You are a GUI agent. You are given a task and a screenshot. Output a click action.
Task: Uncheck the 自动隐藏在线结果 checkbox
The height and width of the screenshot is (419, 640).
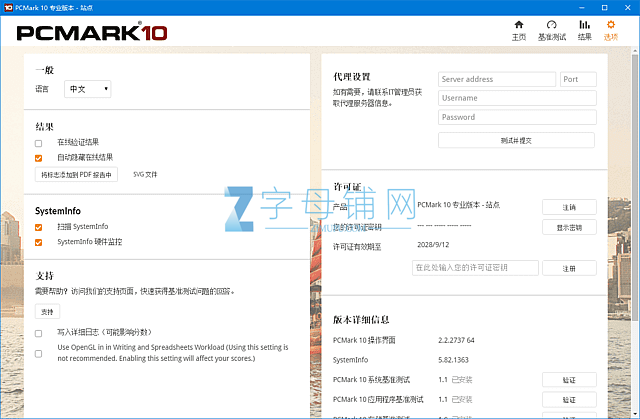point(38,158)
